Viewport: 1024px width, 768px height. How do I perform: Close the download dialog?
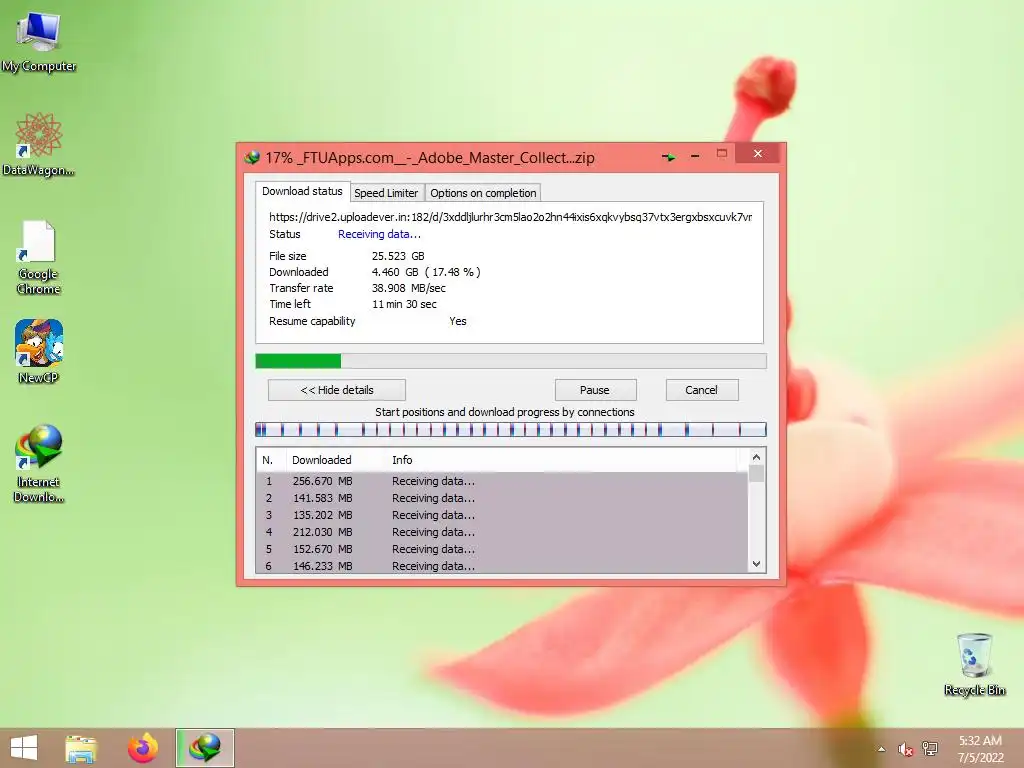pos(758,153)
